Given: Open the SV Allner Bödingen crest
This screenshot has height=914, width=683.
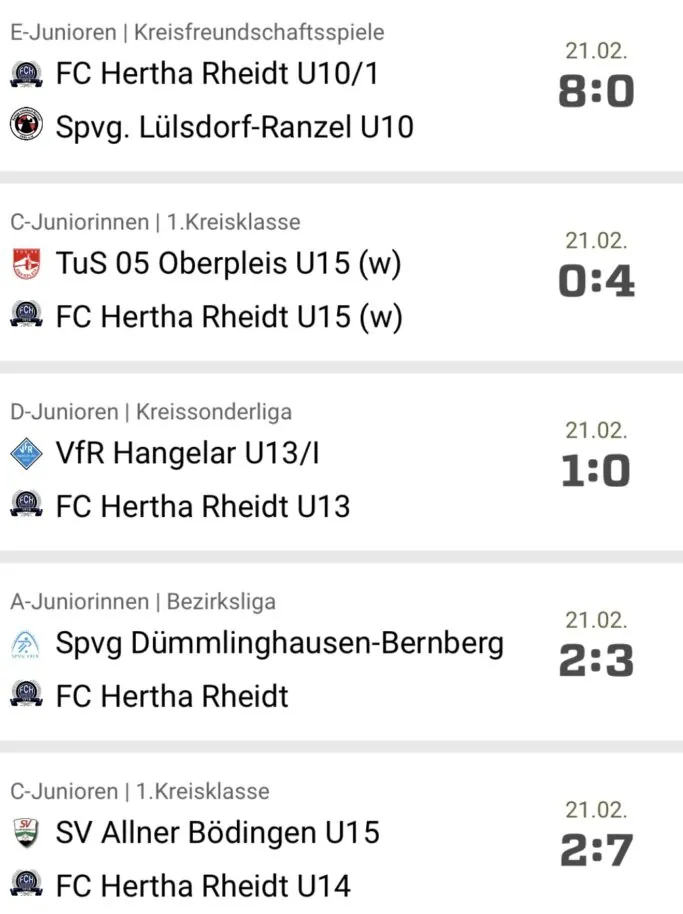Looking at the screenshot, I should 26,833.
